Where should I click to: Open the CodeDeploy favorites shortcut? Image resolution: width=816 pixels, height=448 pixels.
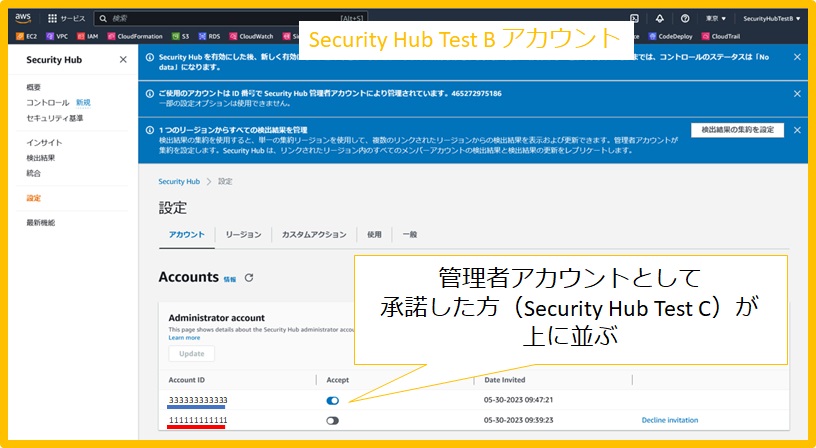click(670, 36)
